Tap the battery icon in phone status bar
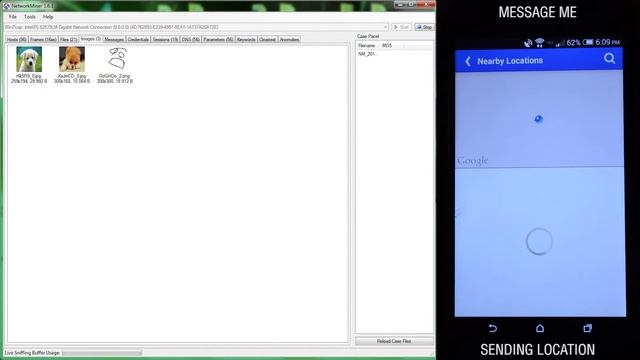640x360 pixels. click(x=588, y=42)
